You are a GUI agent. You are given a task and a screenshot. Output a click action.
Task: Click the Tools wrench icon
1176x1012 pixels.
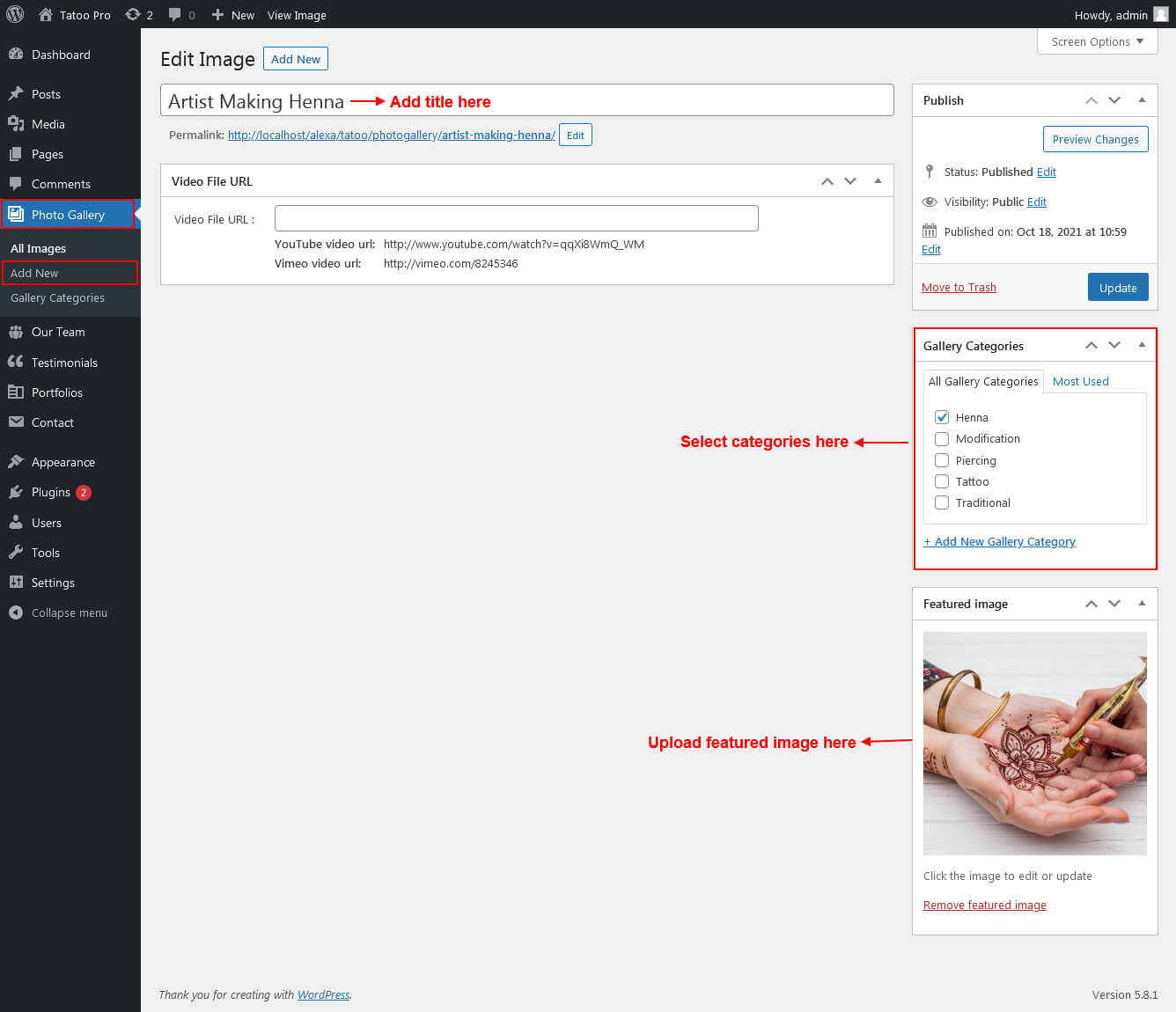pyautogui.click(x=16, y=553)
